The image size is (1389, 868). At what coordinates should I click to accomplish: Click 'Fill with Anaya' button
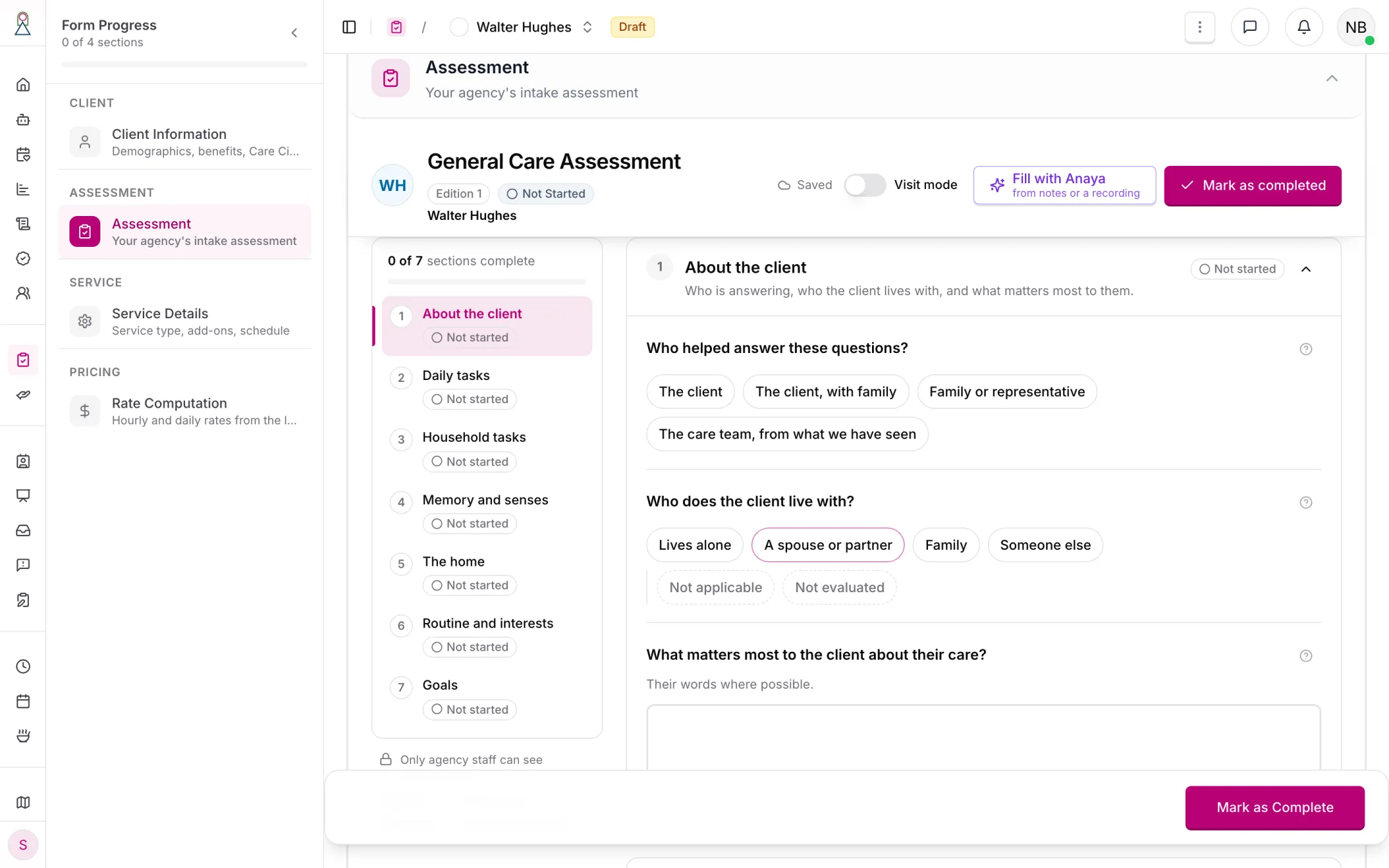(1064, 185)
